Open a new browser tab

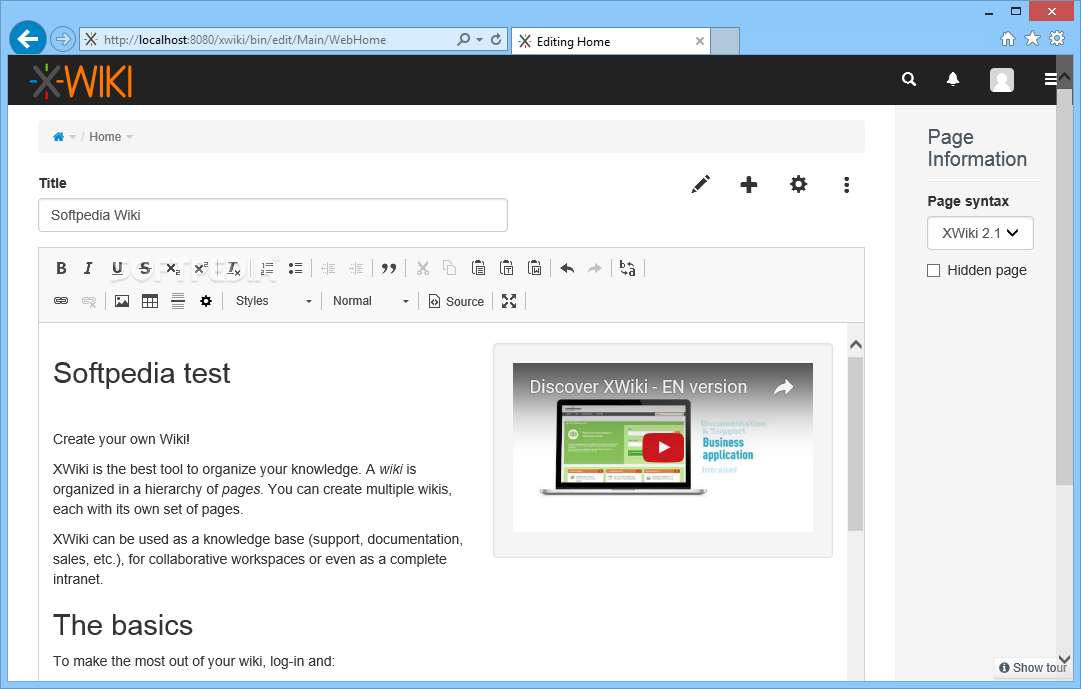click(725, 41)
